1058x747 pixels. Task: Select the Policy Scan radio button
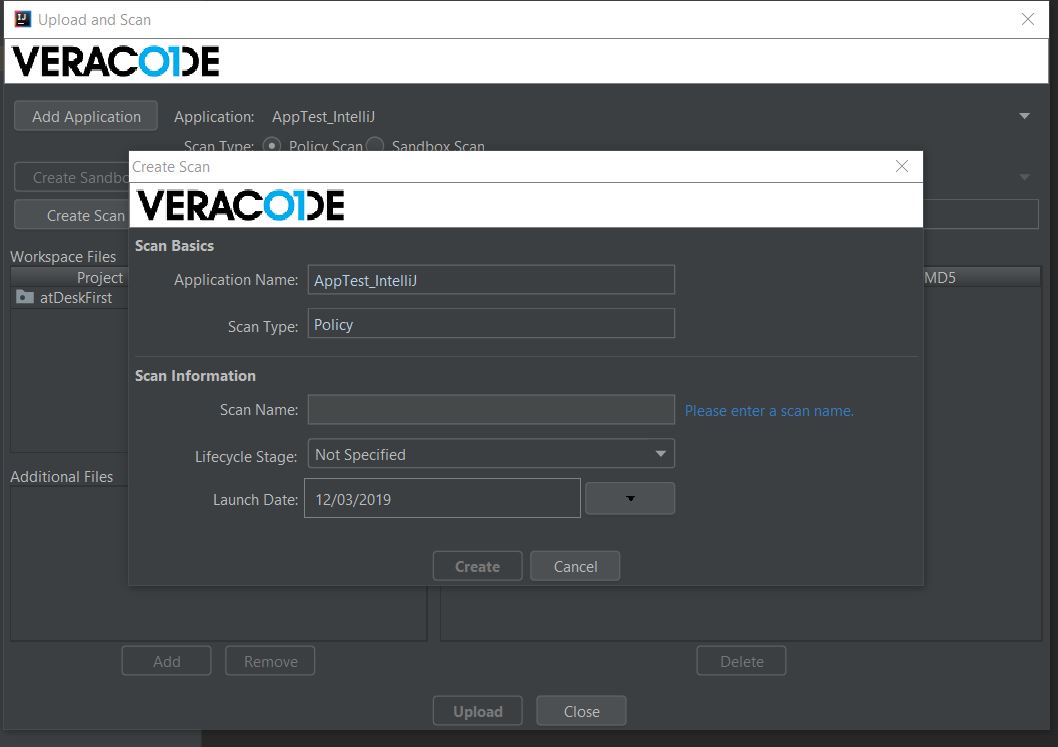point(272,145)
